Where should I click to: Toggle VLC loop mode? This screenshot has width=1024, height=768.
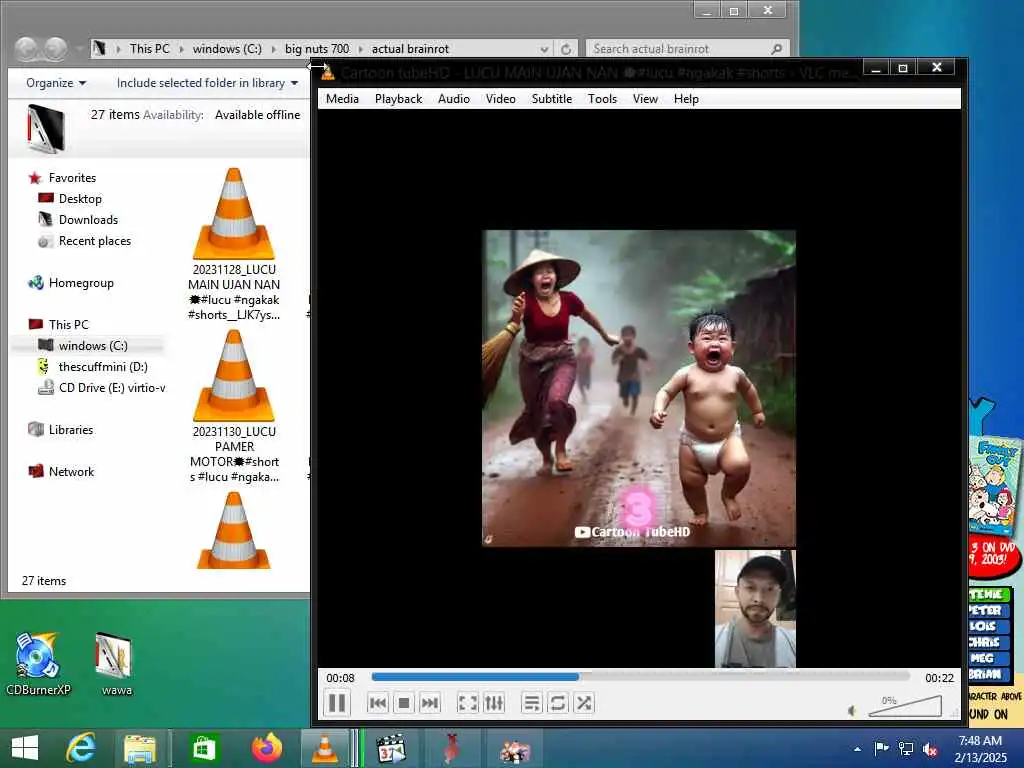pyautogui.click(x=558, y=703)
